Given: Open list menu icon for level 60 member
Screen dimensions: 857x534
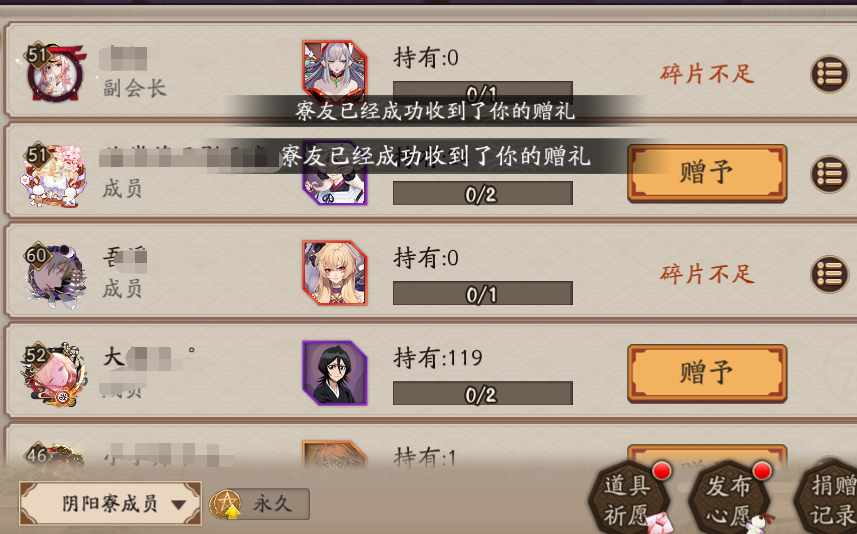Looking at the screenshot, I should click(x=829, y=274).
